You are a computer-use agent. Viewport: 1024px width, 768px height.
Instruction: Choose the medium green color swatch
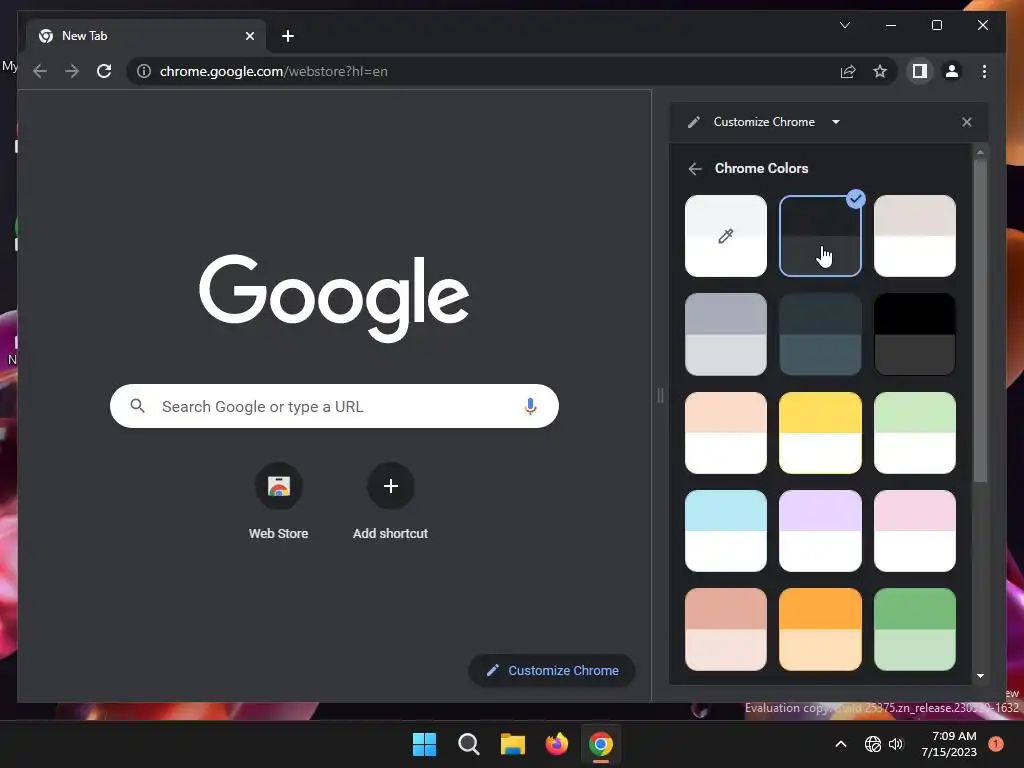pos(915,630)
